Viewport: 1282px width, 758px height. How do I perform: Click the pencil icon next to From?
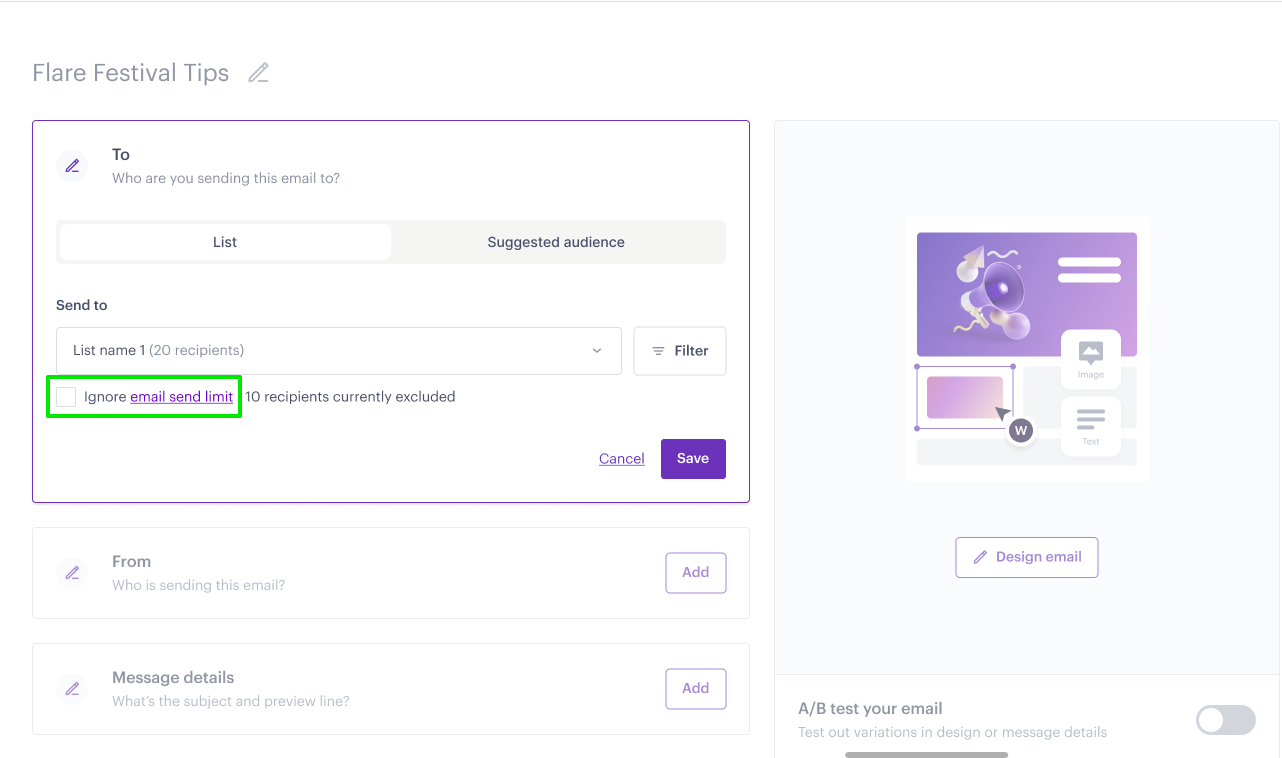[72, 573]
